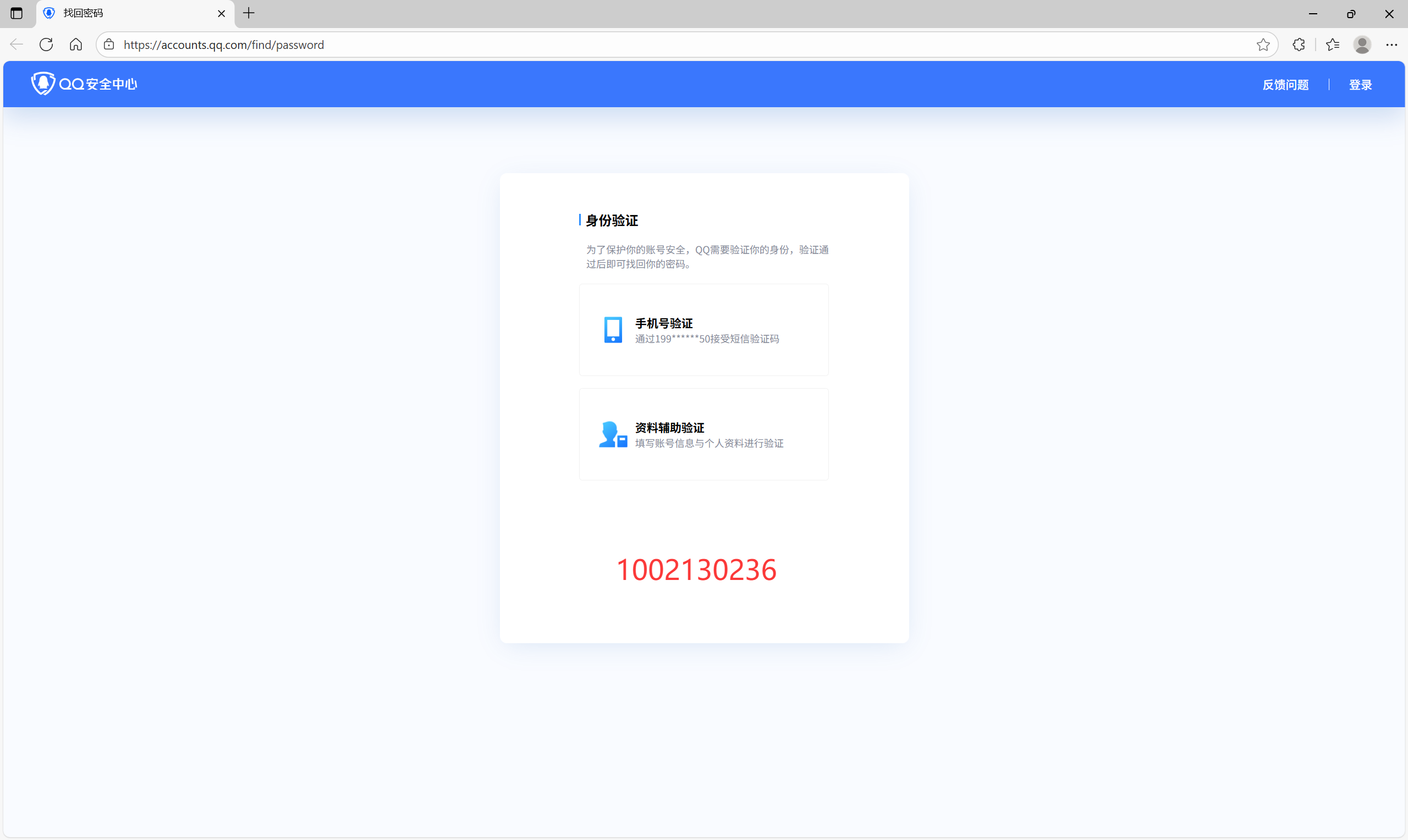Open browser settings and more menu
Screen dimensions: 1408x840
tap(1391, 45)
